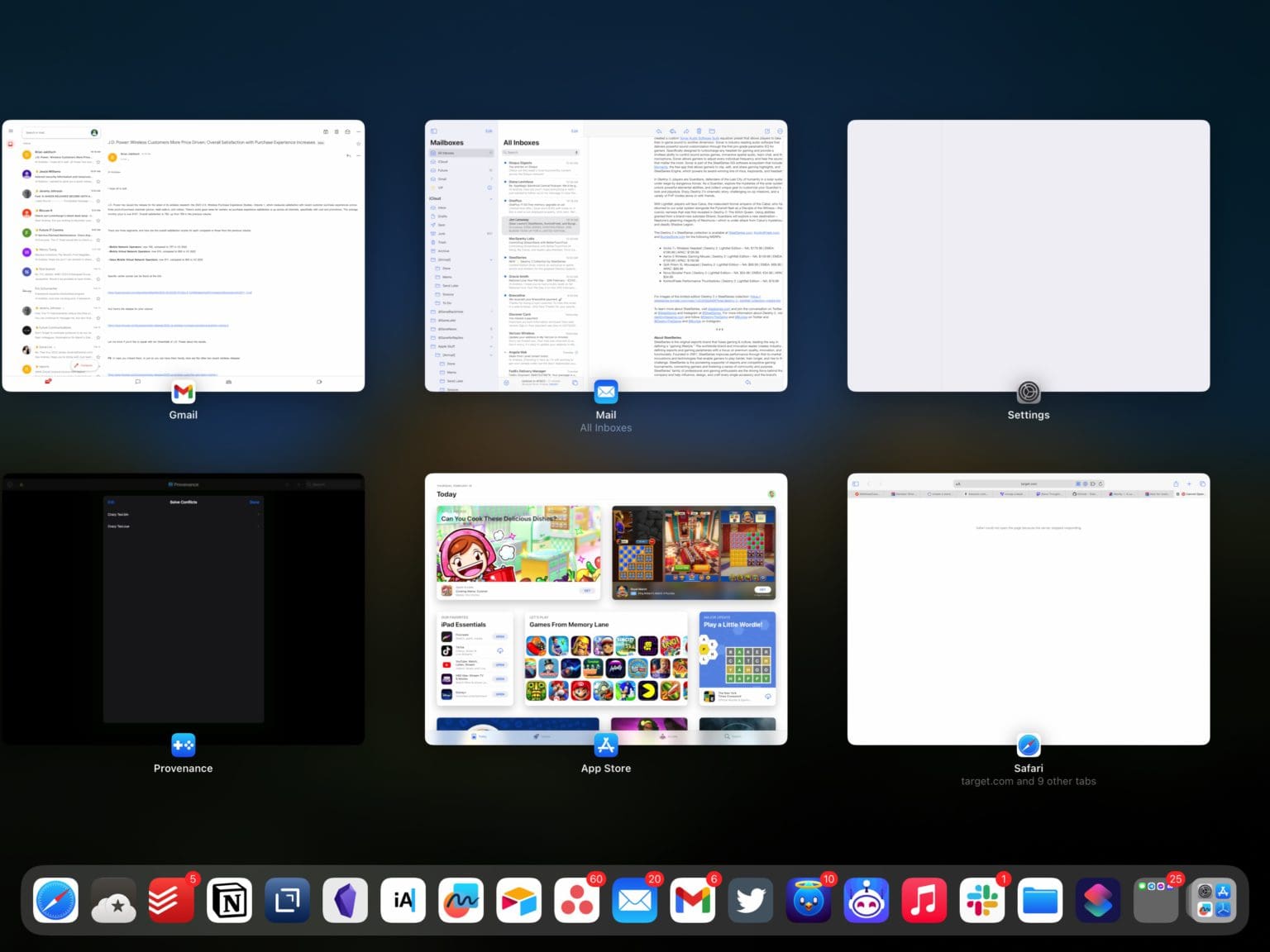Switch to Safari with target.com tabs

[x=1028, y=606]
